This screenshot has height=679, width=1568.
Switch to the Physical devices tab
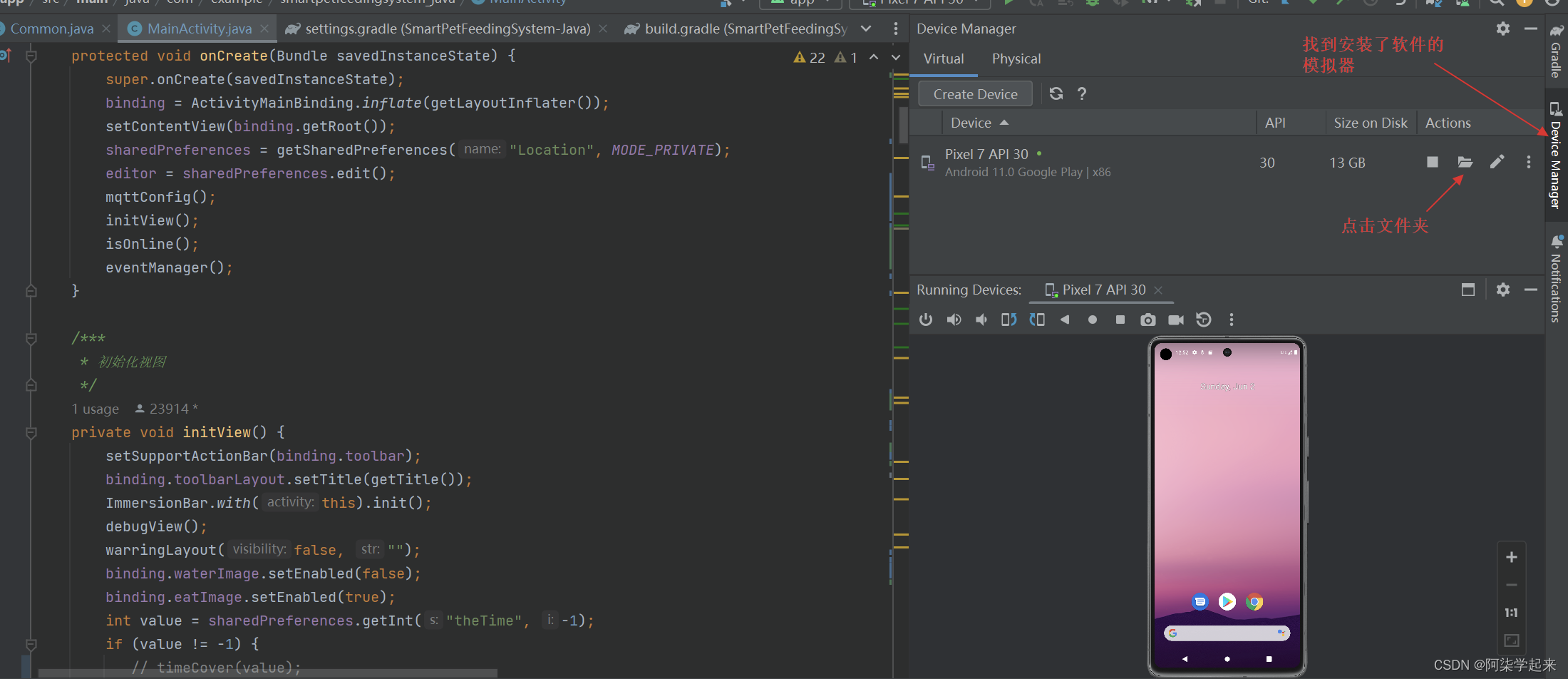1016,58
